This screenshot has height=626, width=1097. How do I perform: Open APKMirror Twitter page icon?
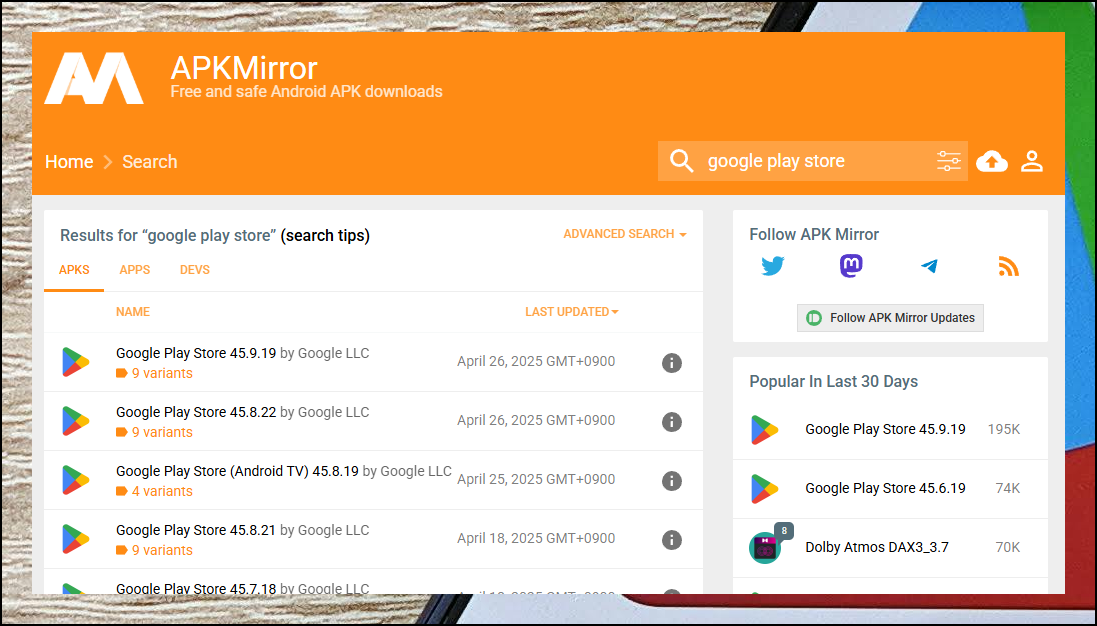[x=772, y=266]
